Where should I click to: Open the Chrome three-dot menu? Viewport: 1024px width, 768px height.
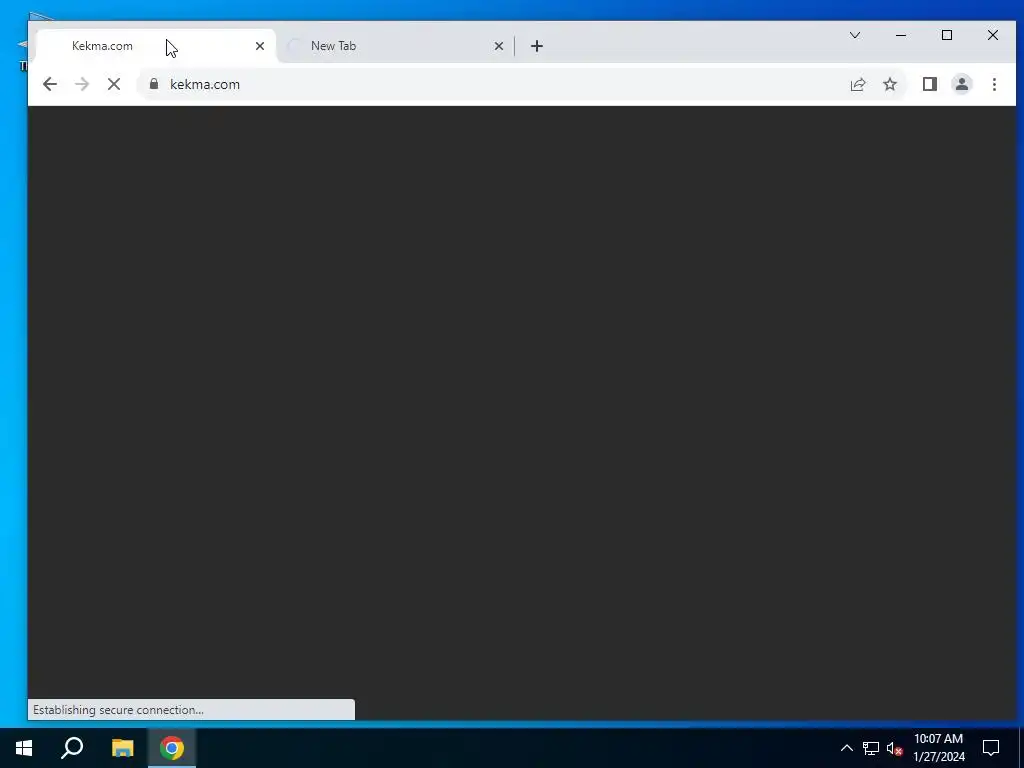(x=994, y=84)
